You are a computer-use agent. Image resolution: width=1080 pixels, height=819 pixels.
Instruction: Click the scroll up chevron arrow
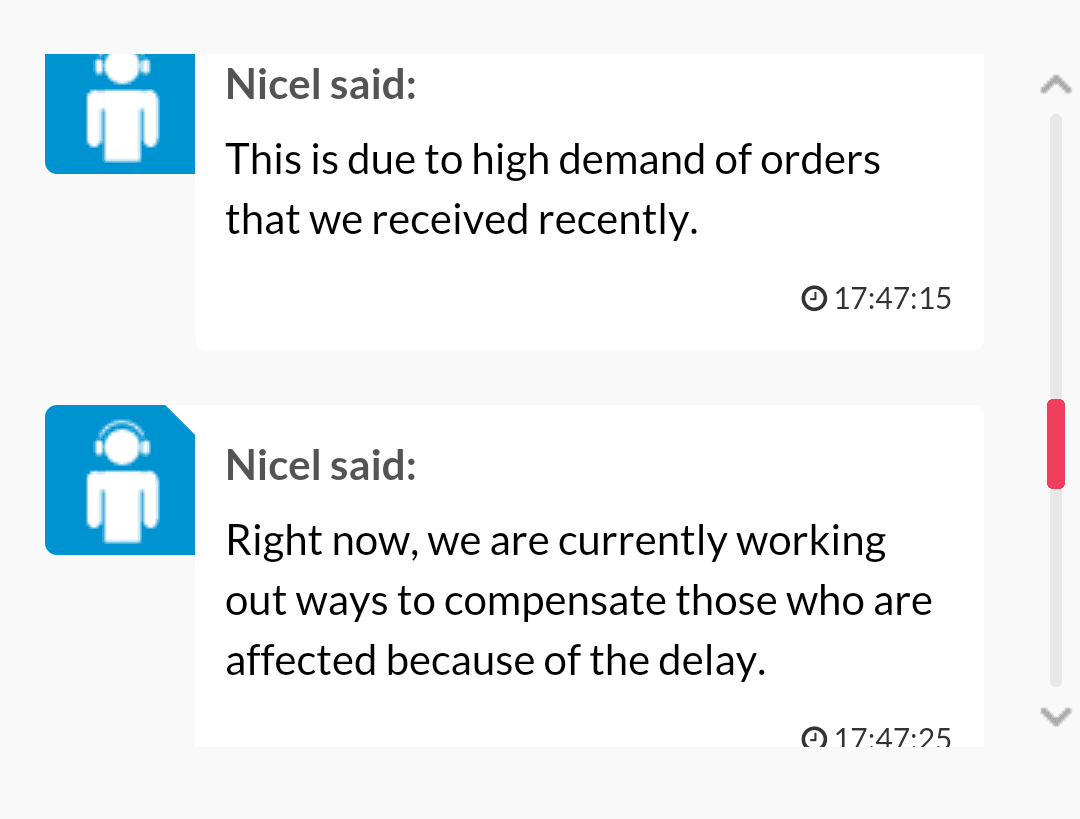1055,85
